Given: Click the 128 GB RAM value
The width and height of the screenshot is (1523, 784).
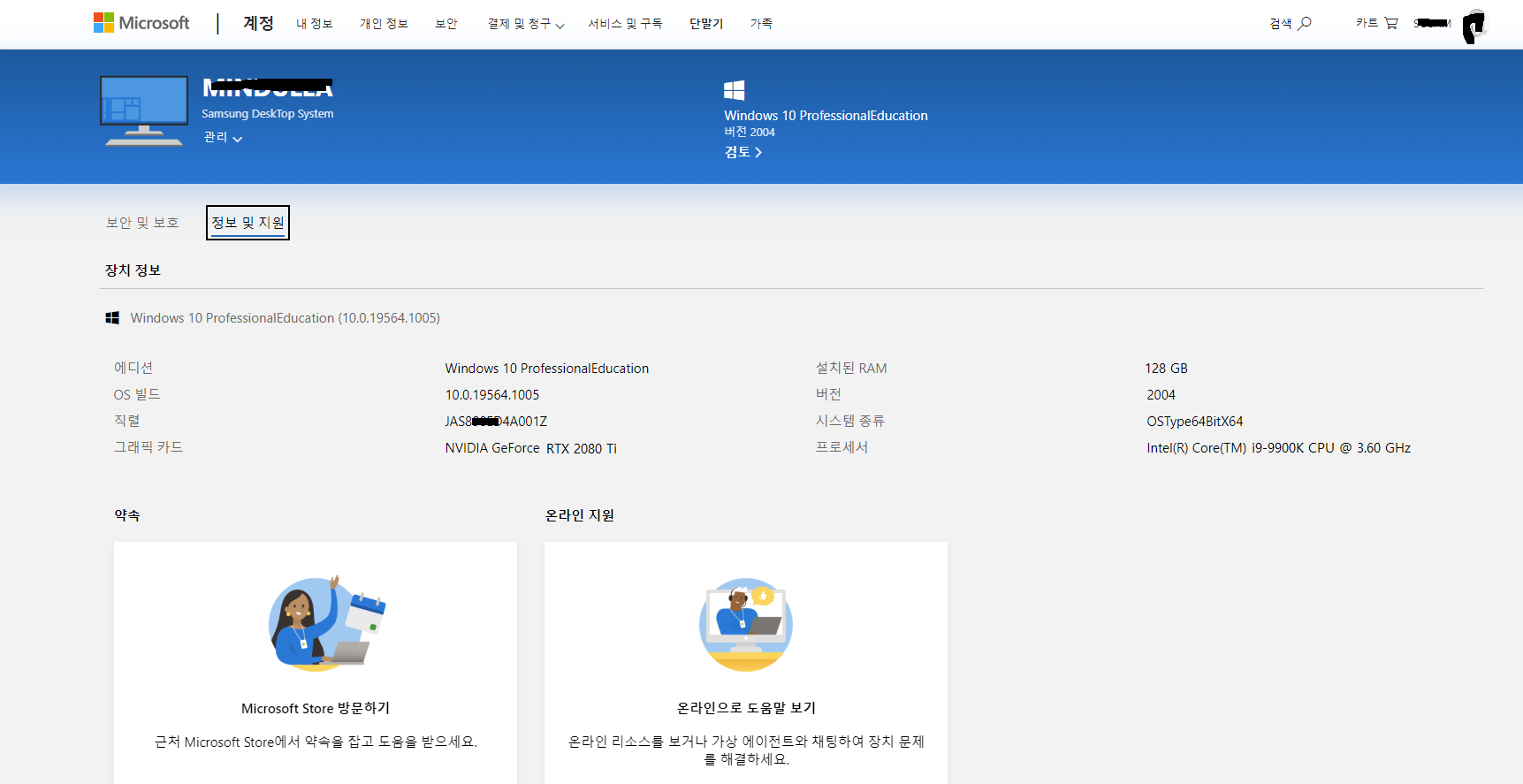Looking at the screenshot, I should 1167,369.
